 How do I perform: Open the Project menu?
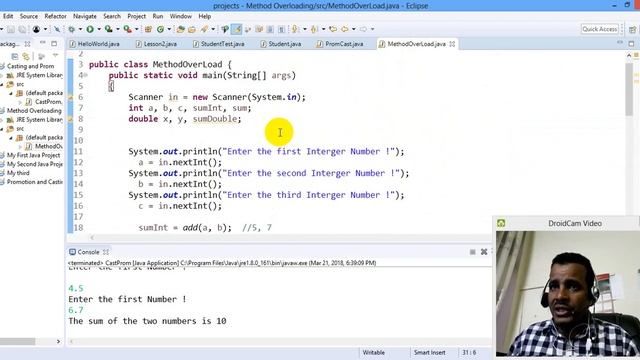pyautogui.click(x=136, y=16)
